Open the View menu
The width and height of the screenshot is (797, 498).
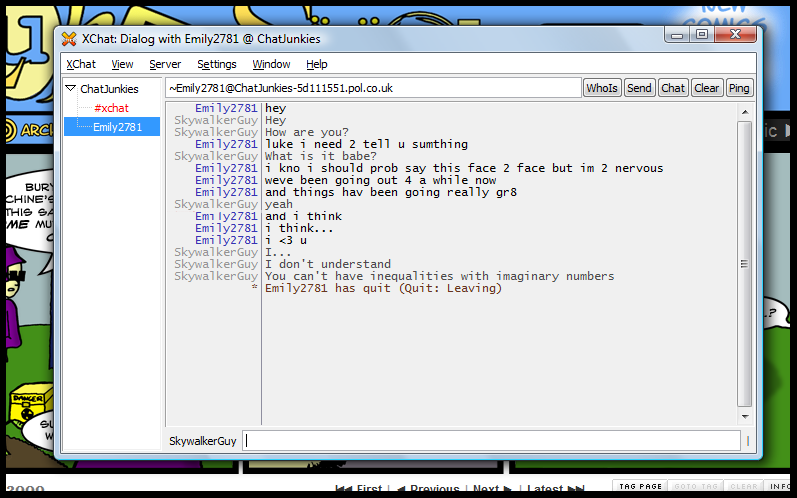pyautogui.click(x=122, y=64)
